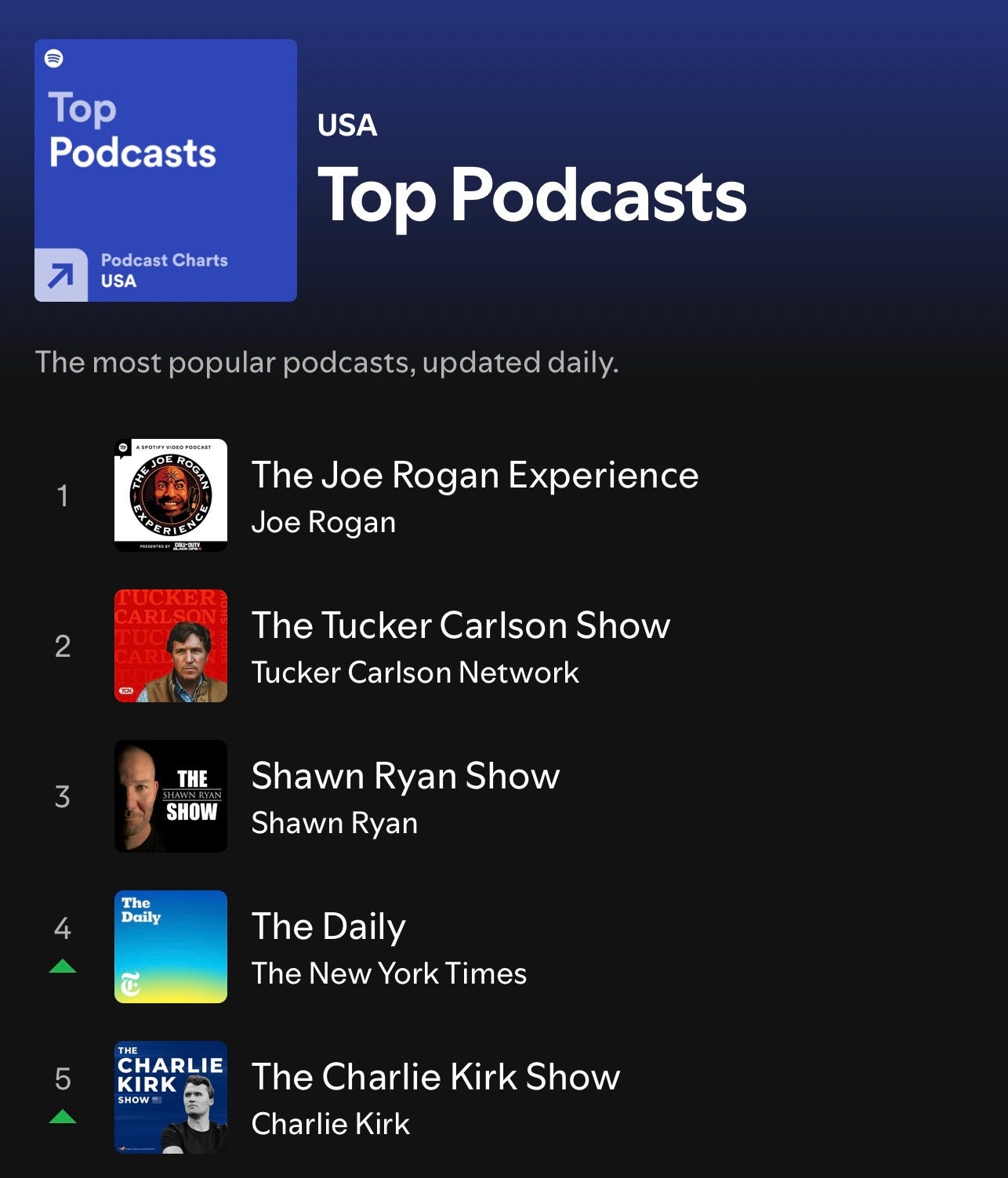Click the Charlie Kirk publisher name
This screenshot has width=1008, height=1178.
coord(331,1124)
